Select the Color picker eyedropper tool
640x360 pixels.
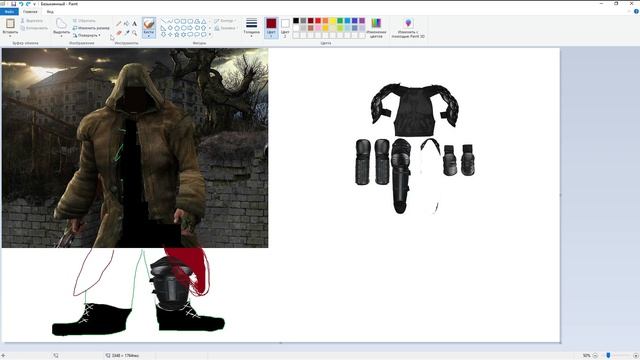[x=127, y=33]
